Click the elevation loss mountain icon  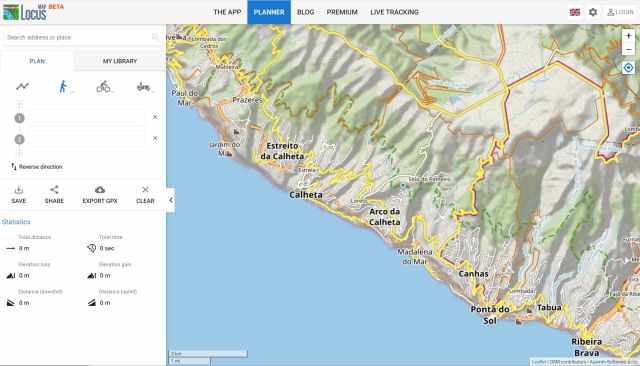(x=11, y=275)
